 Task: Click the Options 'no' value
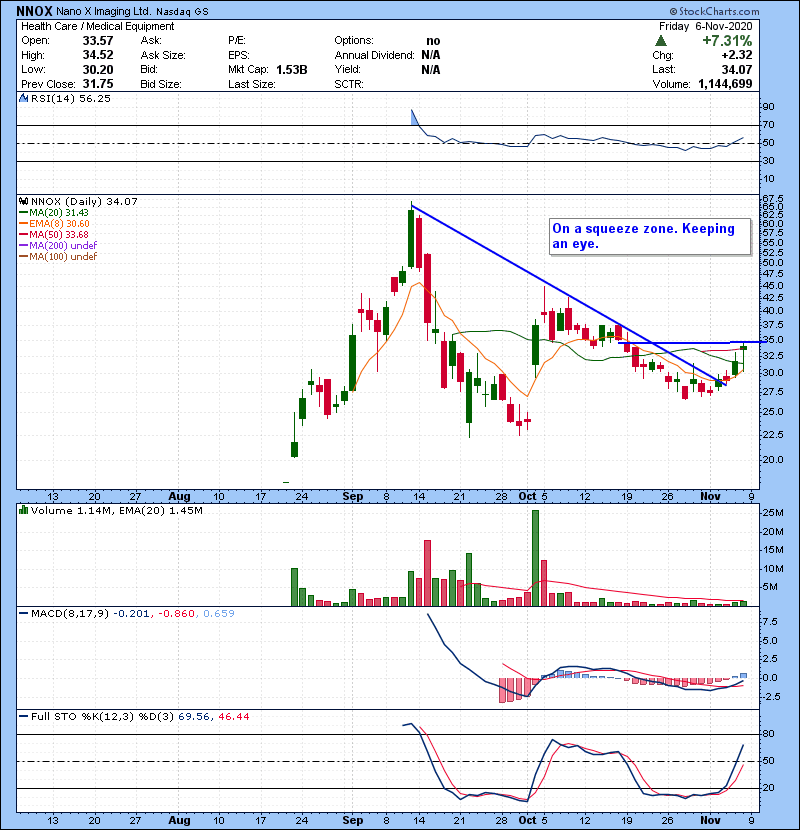433,41
